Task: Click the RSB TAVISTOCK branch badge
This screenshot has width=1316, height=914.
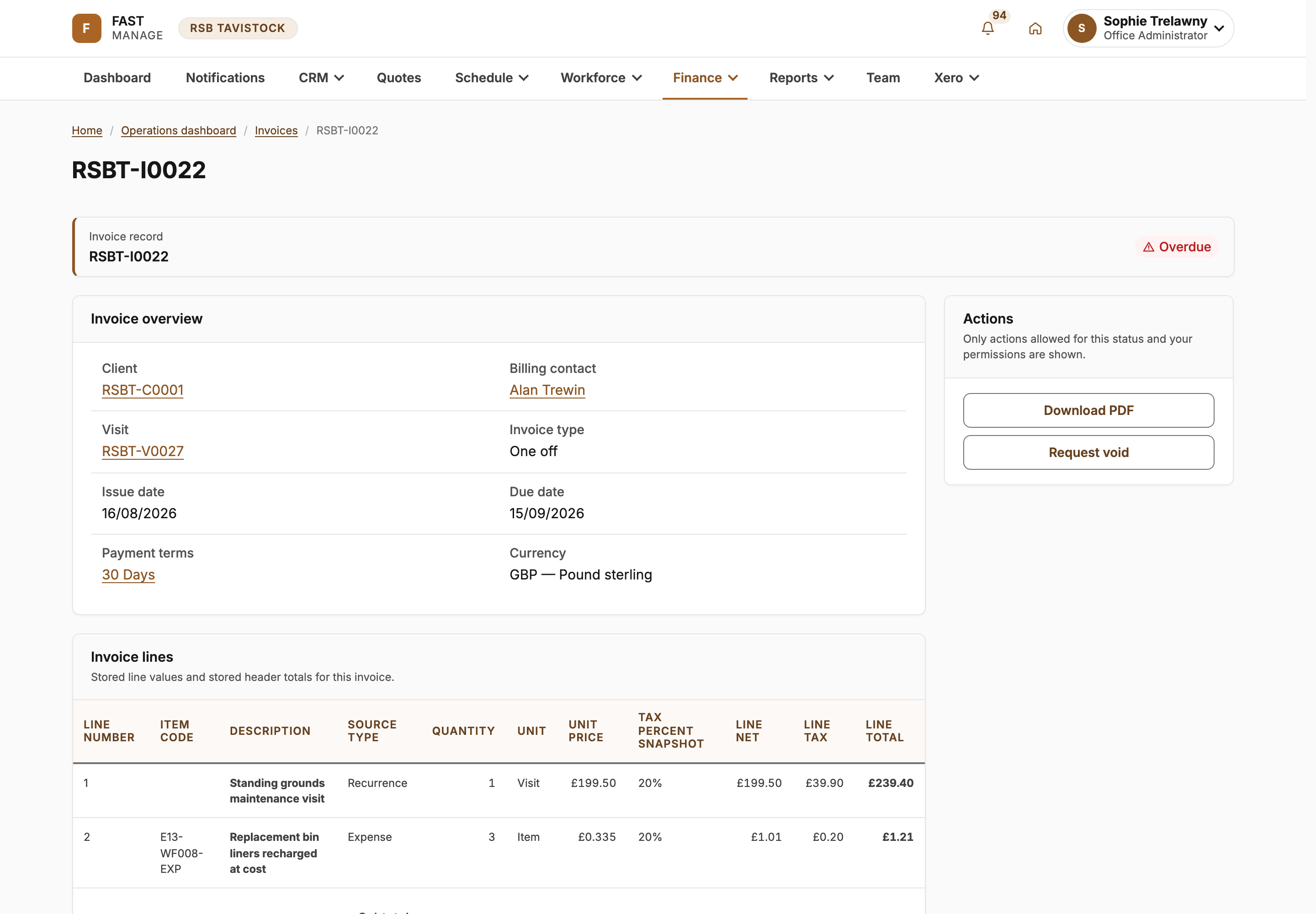Action: [238, 28]
